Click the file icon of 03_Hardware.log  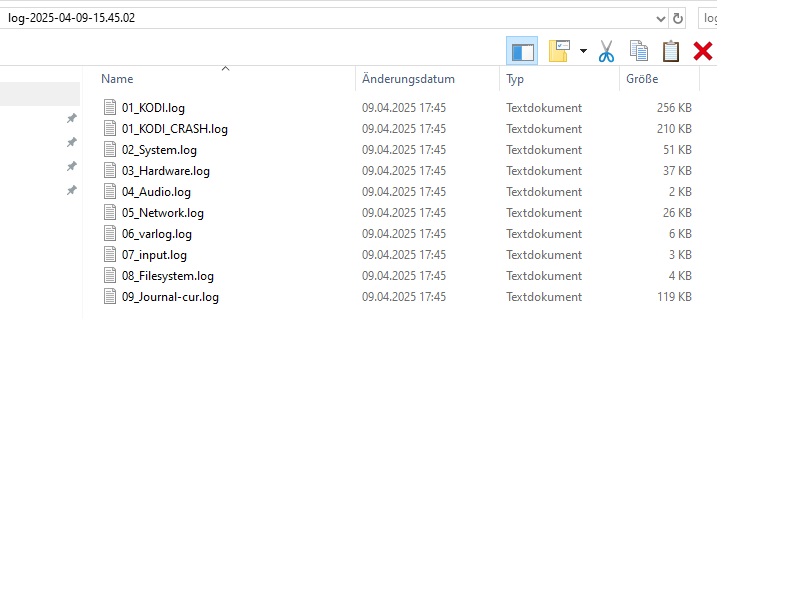point(110,170)
